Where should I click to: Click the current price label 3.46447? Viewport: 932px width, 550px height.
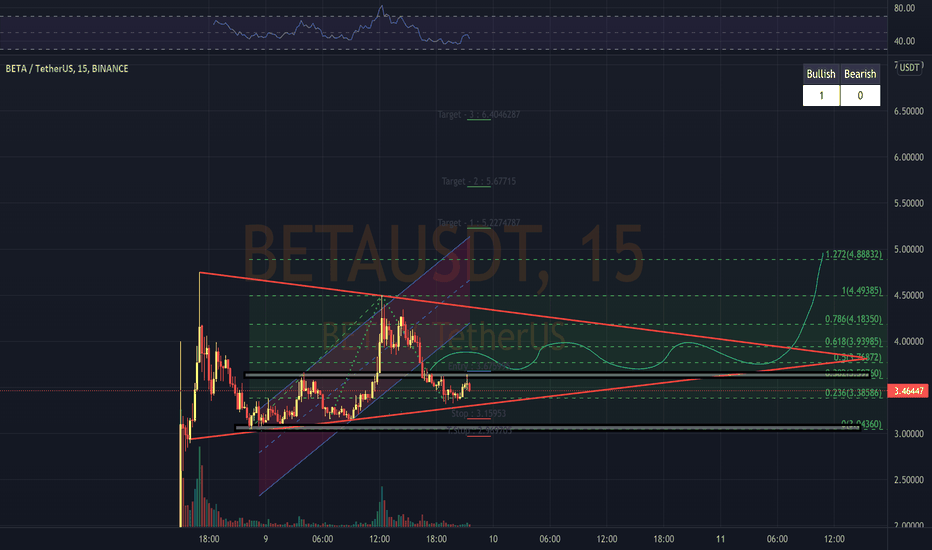908,391
